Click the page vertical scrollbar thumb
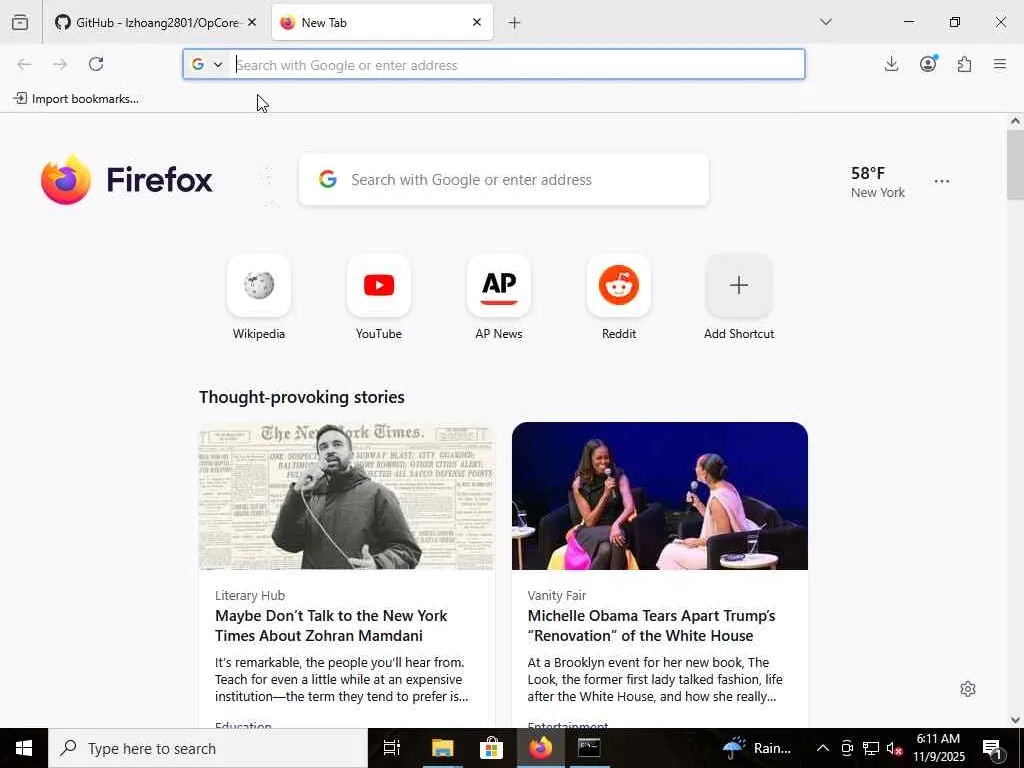 pyautogui.click(x=1015, y=165)
